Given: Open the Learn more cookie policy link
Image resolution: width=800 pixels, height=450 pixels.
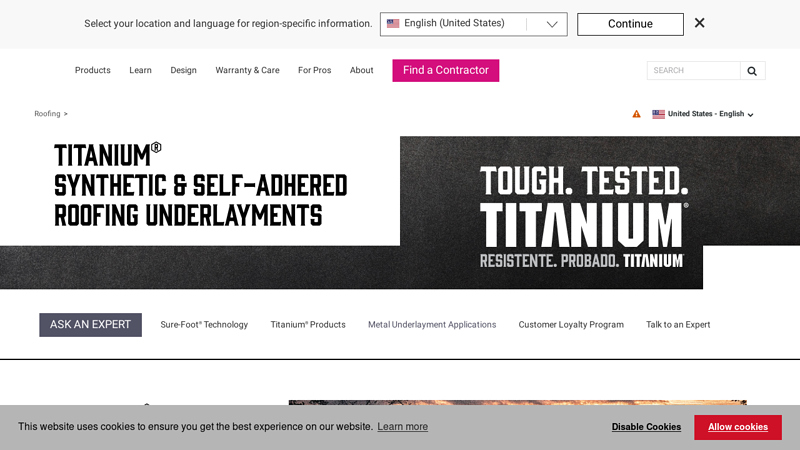Looking at the screenshot, I should (x=403, y=427).
